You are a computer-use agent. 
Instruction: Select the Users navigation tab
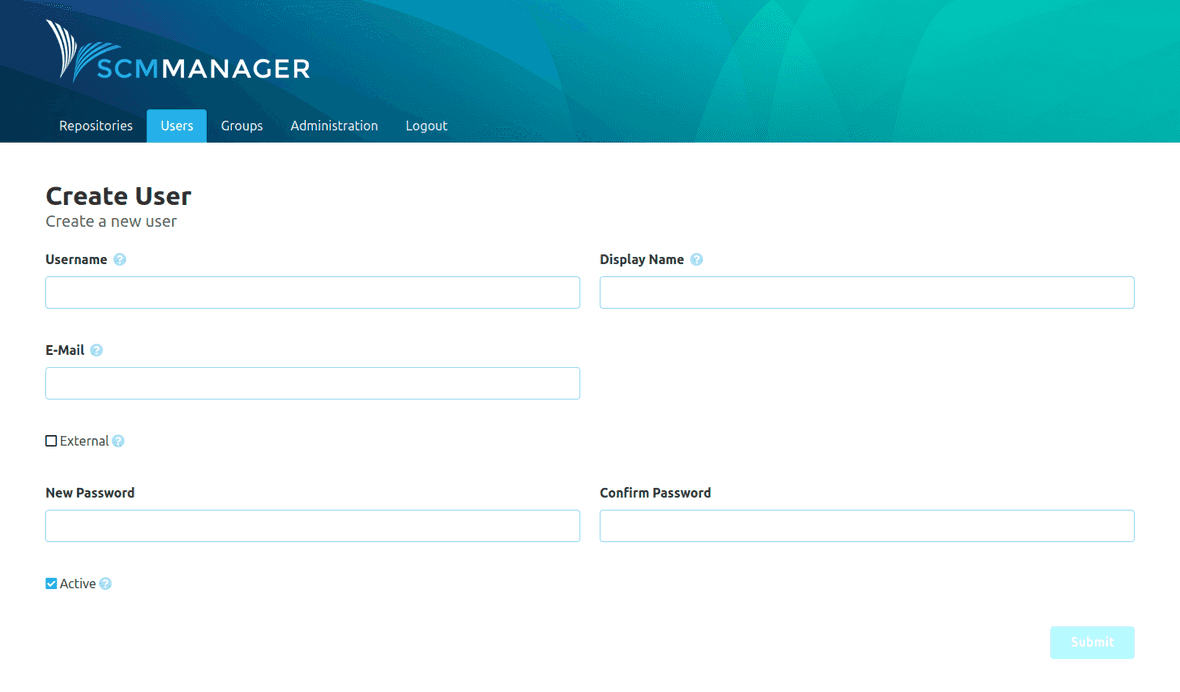176,125
